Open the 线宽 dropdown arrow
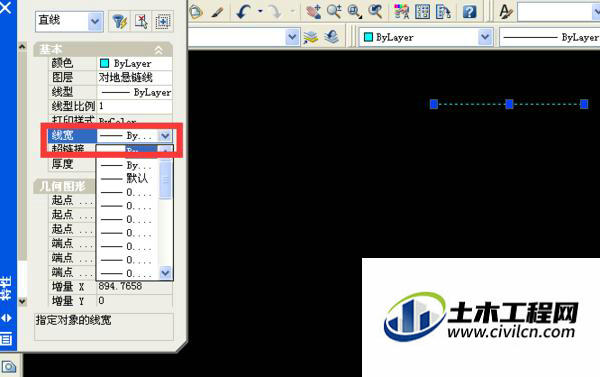Screen dimensions: 600x377 point(165,135)
